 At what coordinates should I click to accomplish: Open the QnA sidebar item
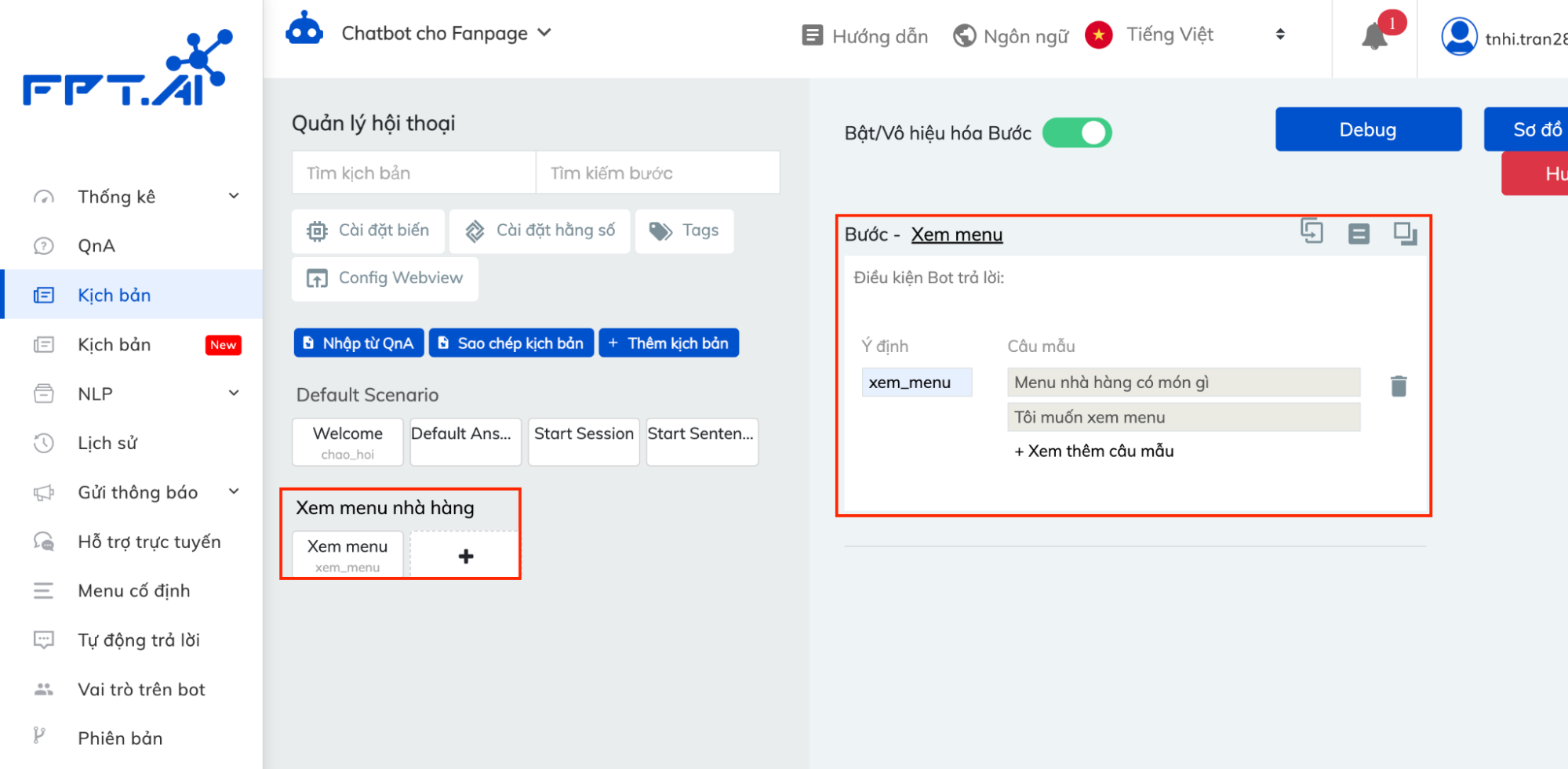coord(96,246)
